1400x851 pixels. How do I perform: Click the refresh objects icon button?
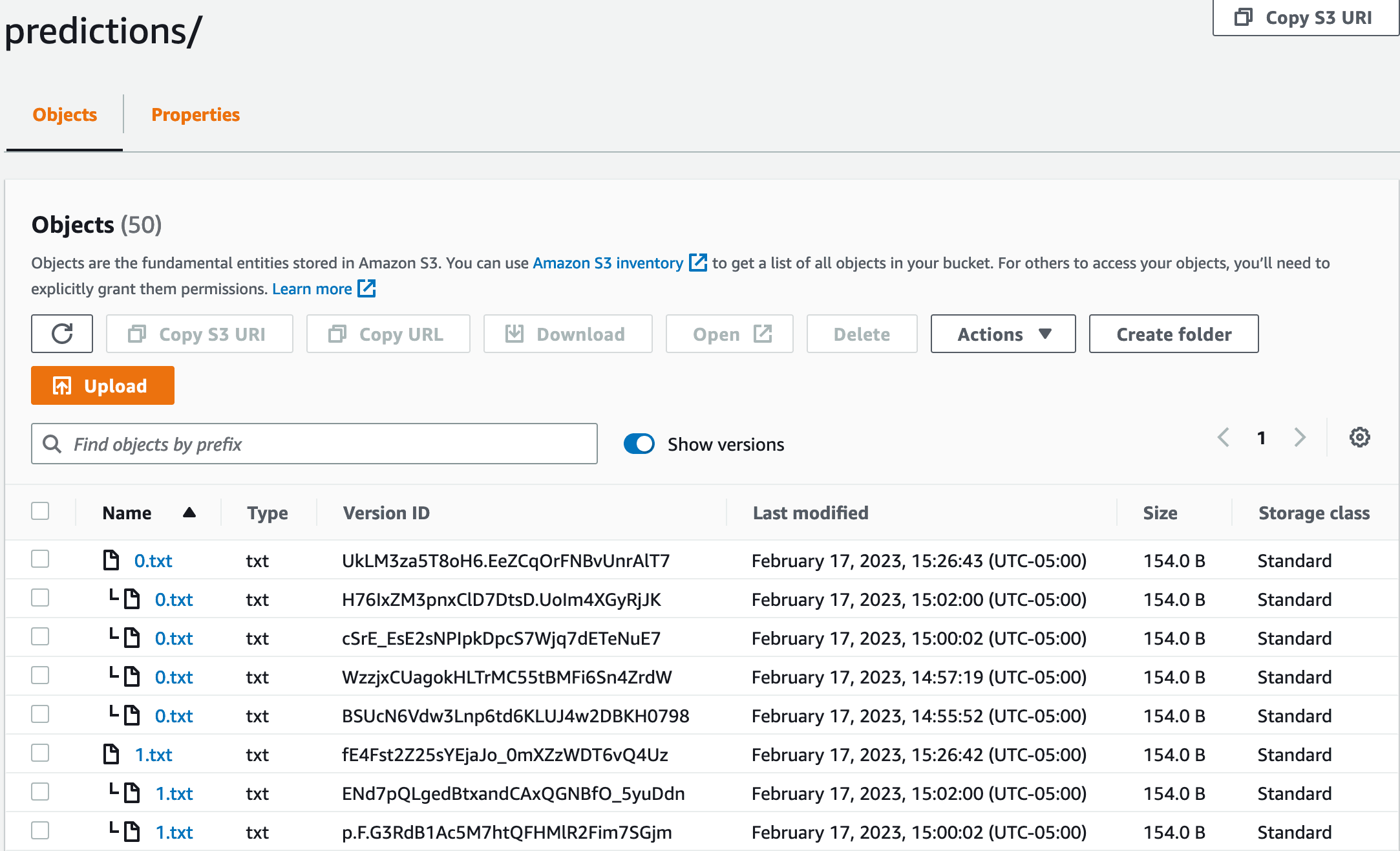tap(62, 334)
